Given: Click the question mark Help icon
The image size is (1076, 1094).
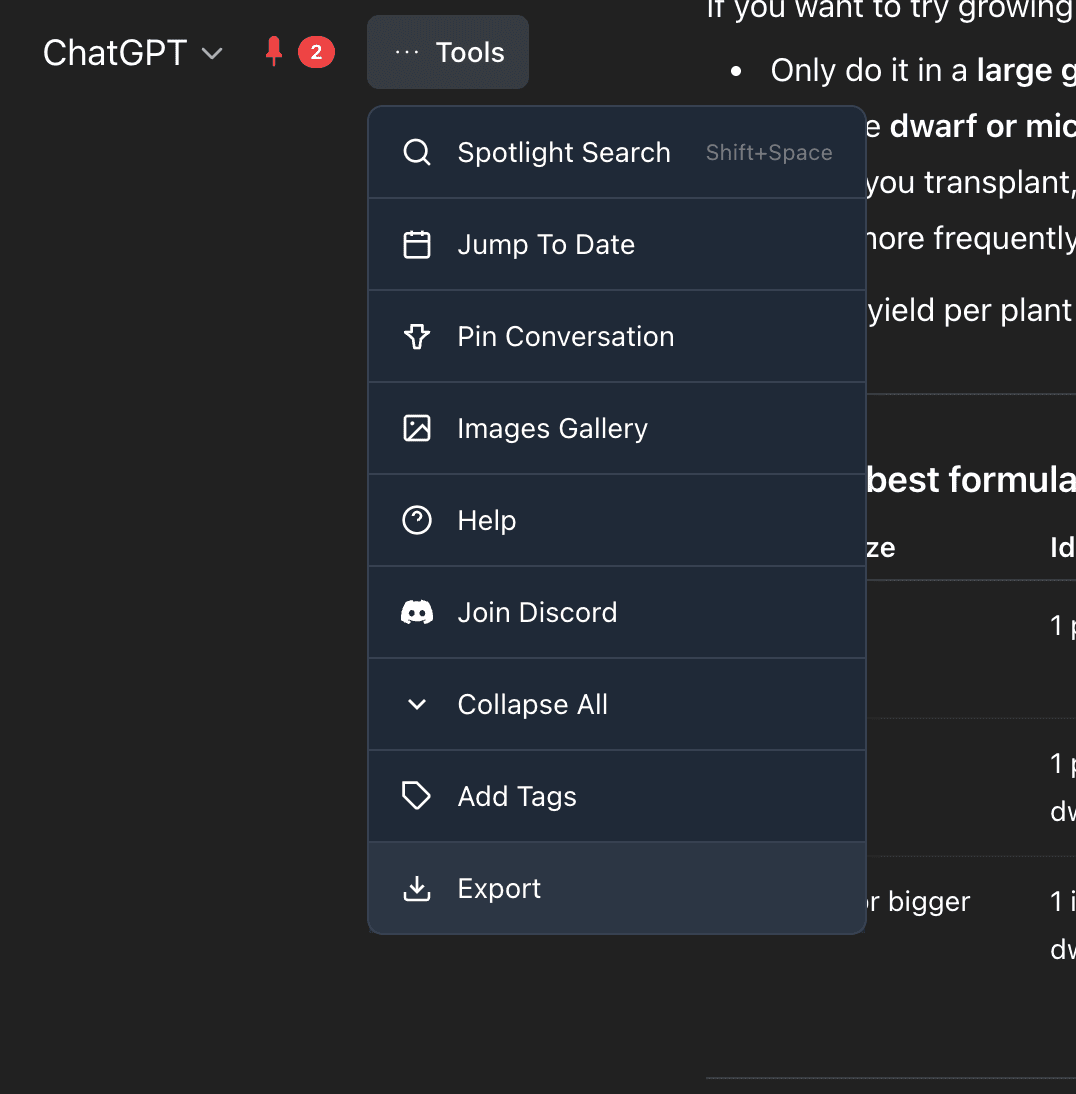Looking at the screenshot, I should point(416,520).
